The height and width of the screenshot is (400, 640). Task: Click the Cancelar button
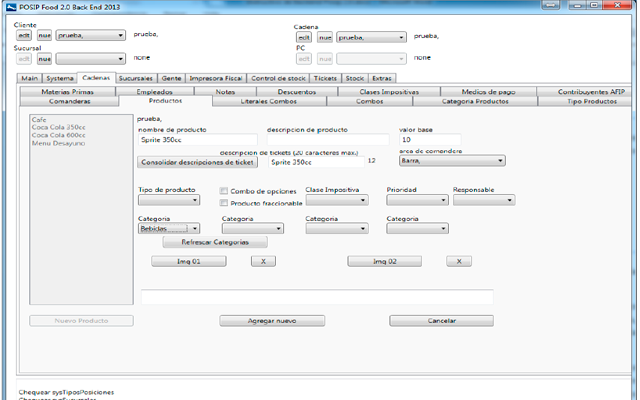(441, 321)
